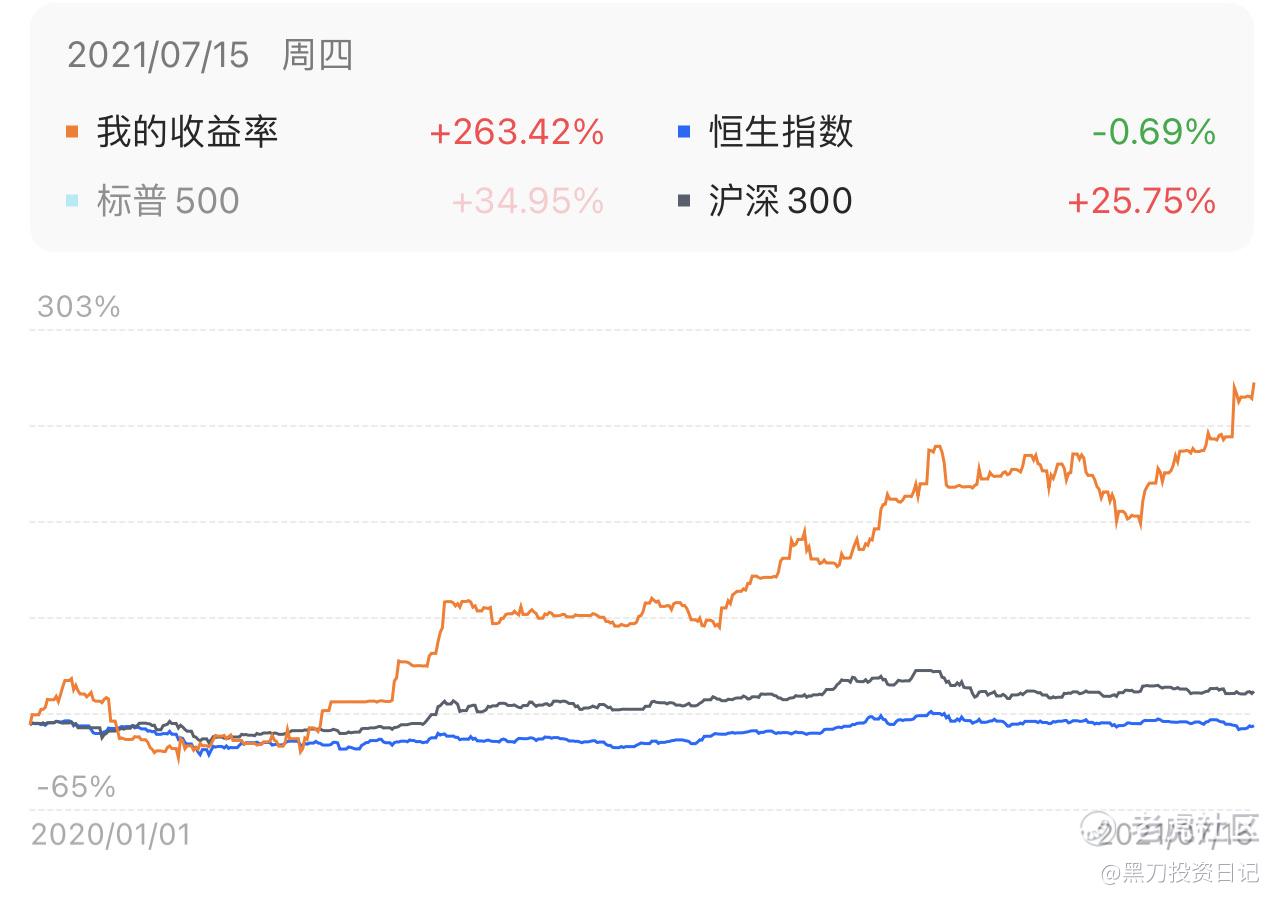Screen dimensions: 1284x902
Task: Click the +25.75% CSI 300 value
Action: (1141, 201)
